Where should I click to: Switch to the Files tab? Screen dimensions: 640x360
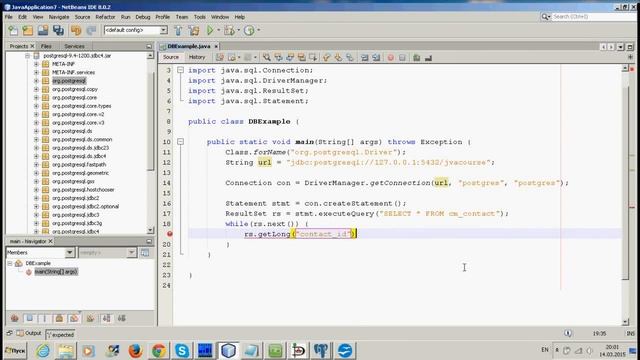pos(46,46)
